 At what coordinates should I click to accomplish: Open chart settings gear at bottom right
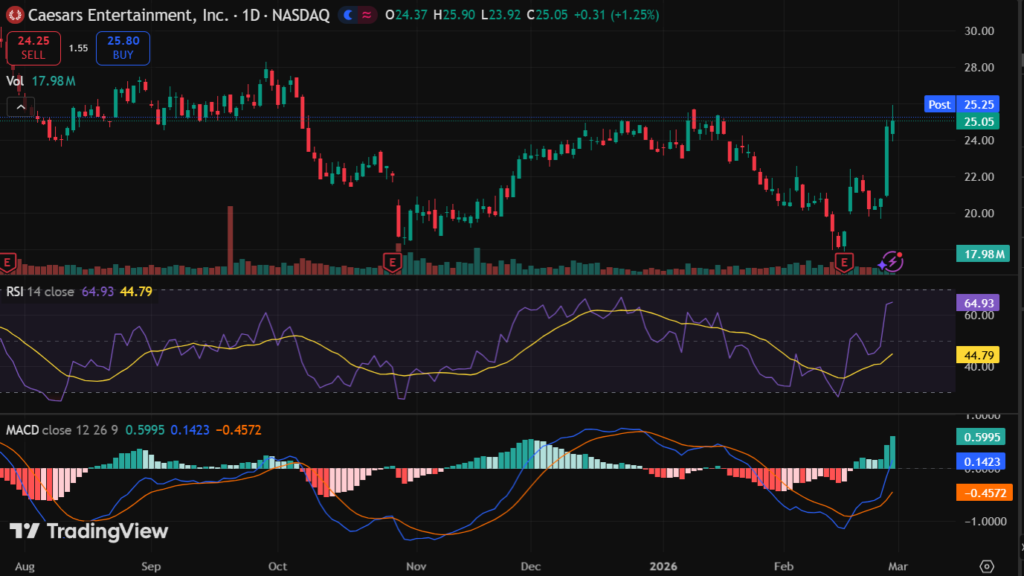(986, 565)
